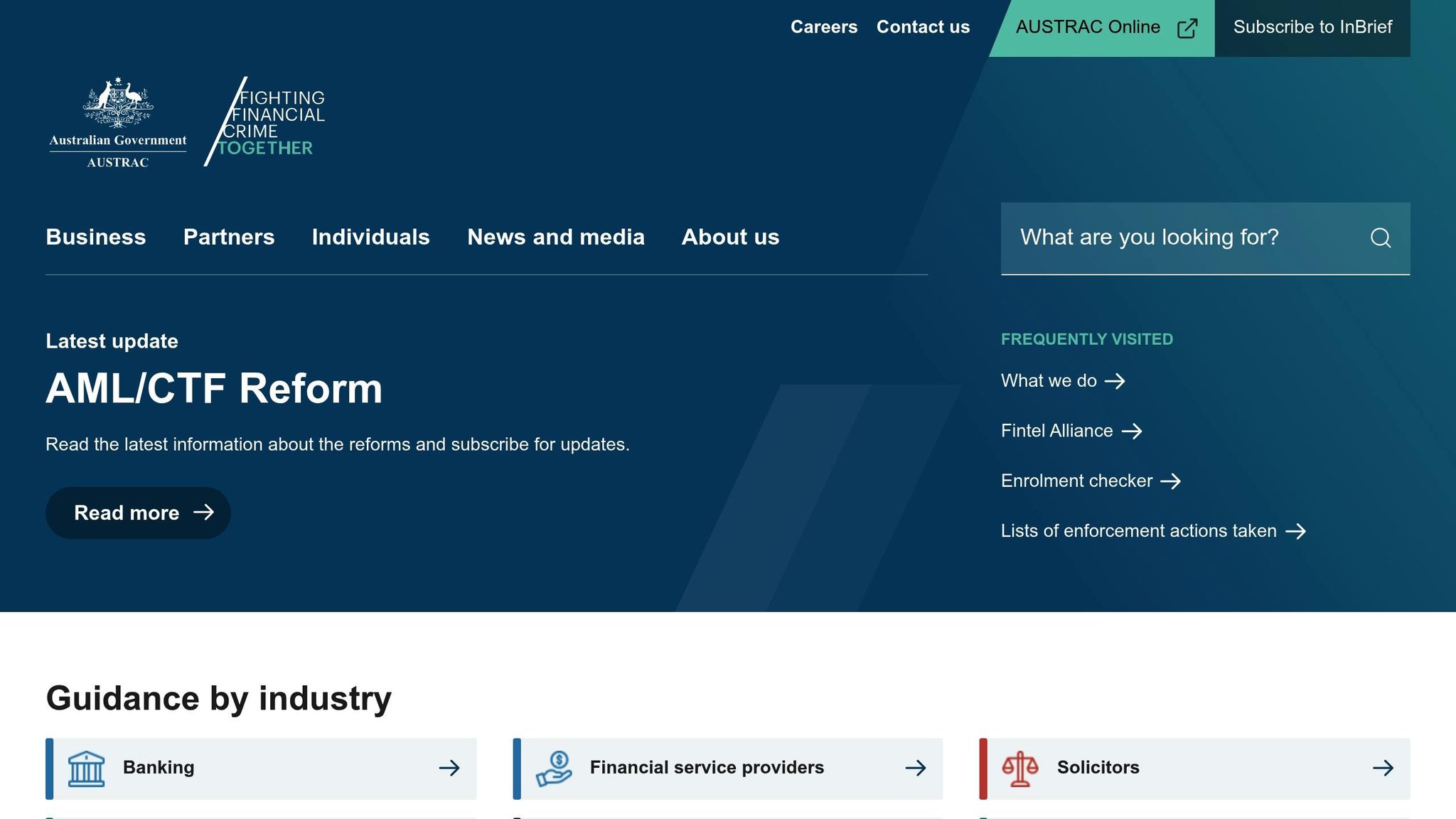The height and width of the screenshot is (819, 1456).
Task: Click the arrow next to Fintel Alliance
Action: pos(1132,431)
